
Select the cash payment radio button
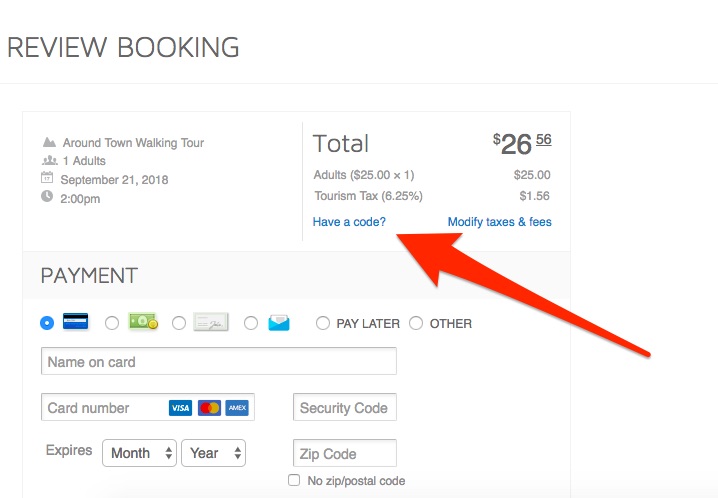(112, 323)
